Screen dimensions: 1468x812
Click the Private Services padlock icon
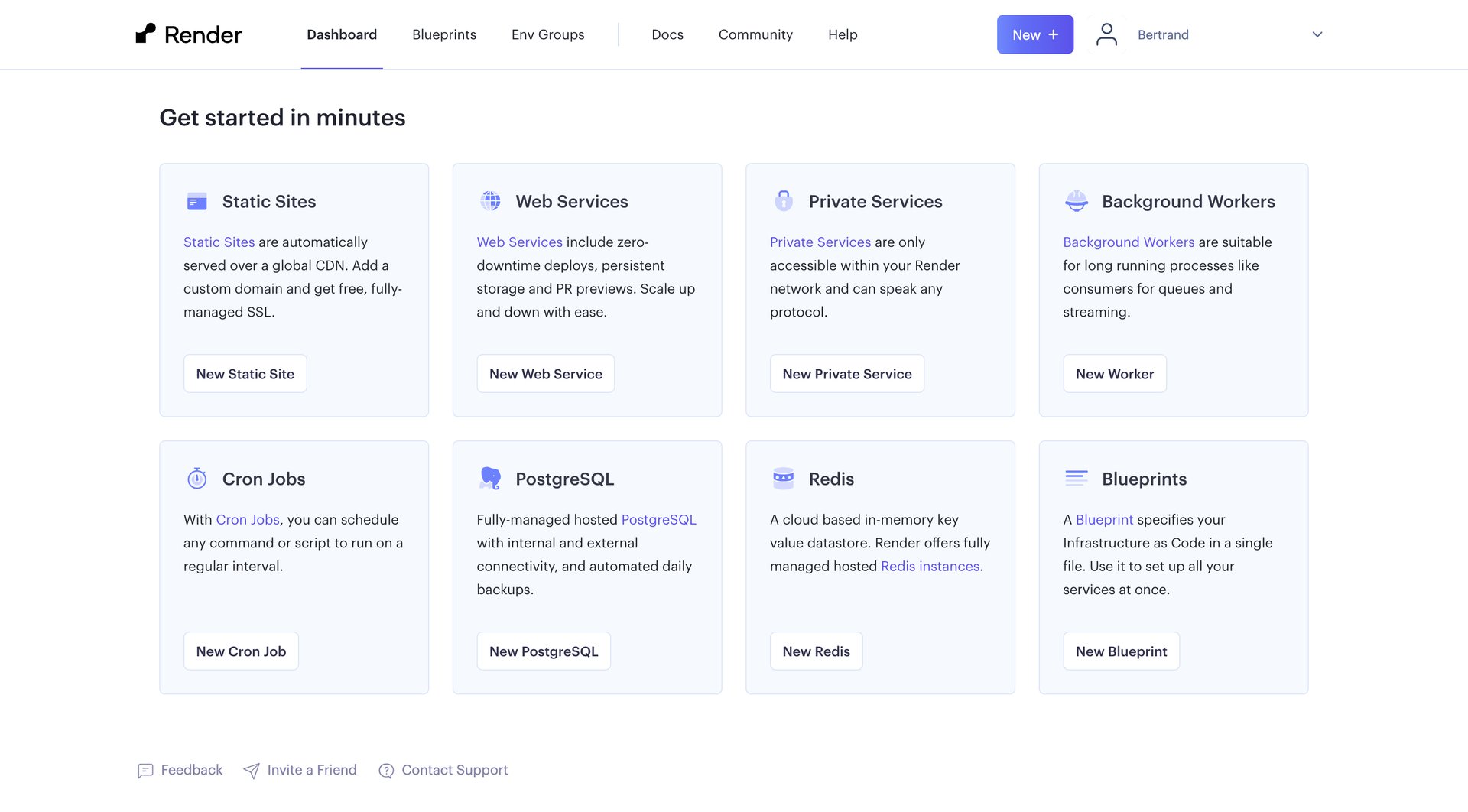pyautogui.click(x=783, y=201)
